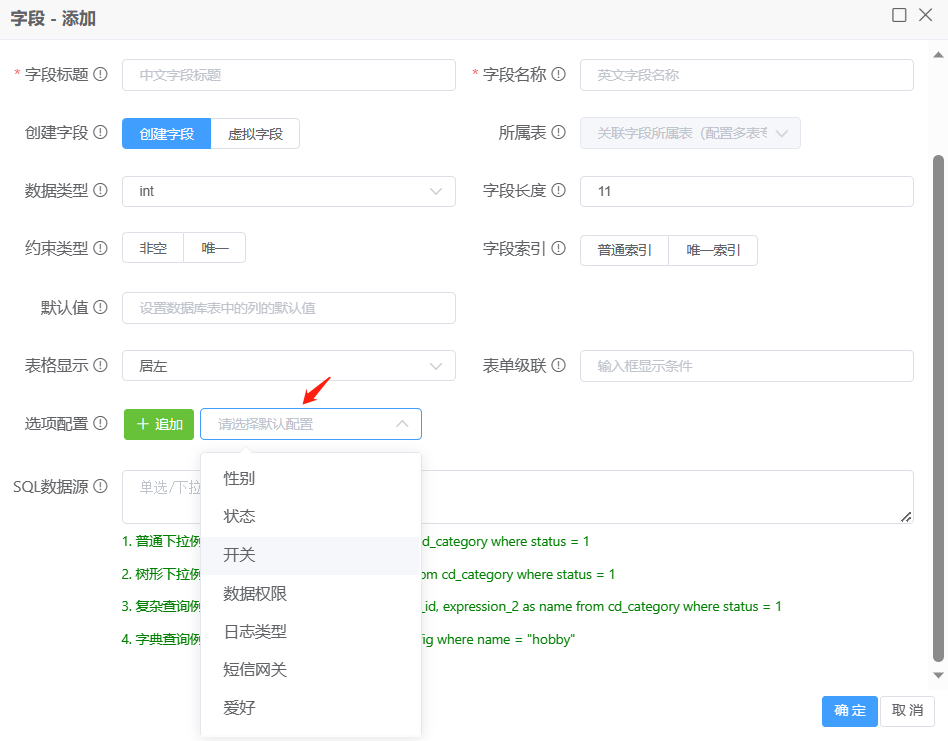Click the help icon beside 约束类型
The image size is (948, 741).
pyautogui.click(x=100, y=249)
